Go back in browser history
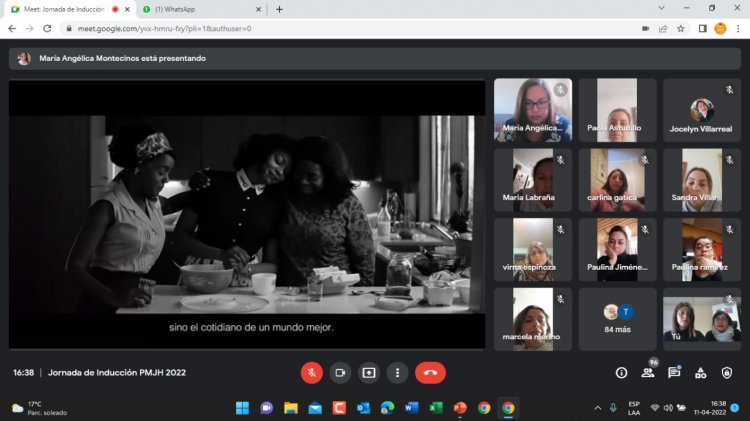The image size is (750, 421). pyautogui.click(x=12, y=29)
